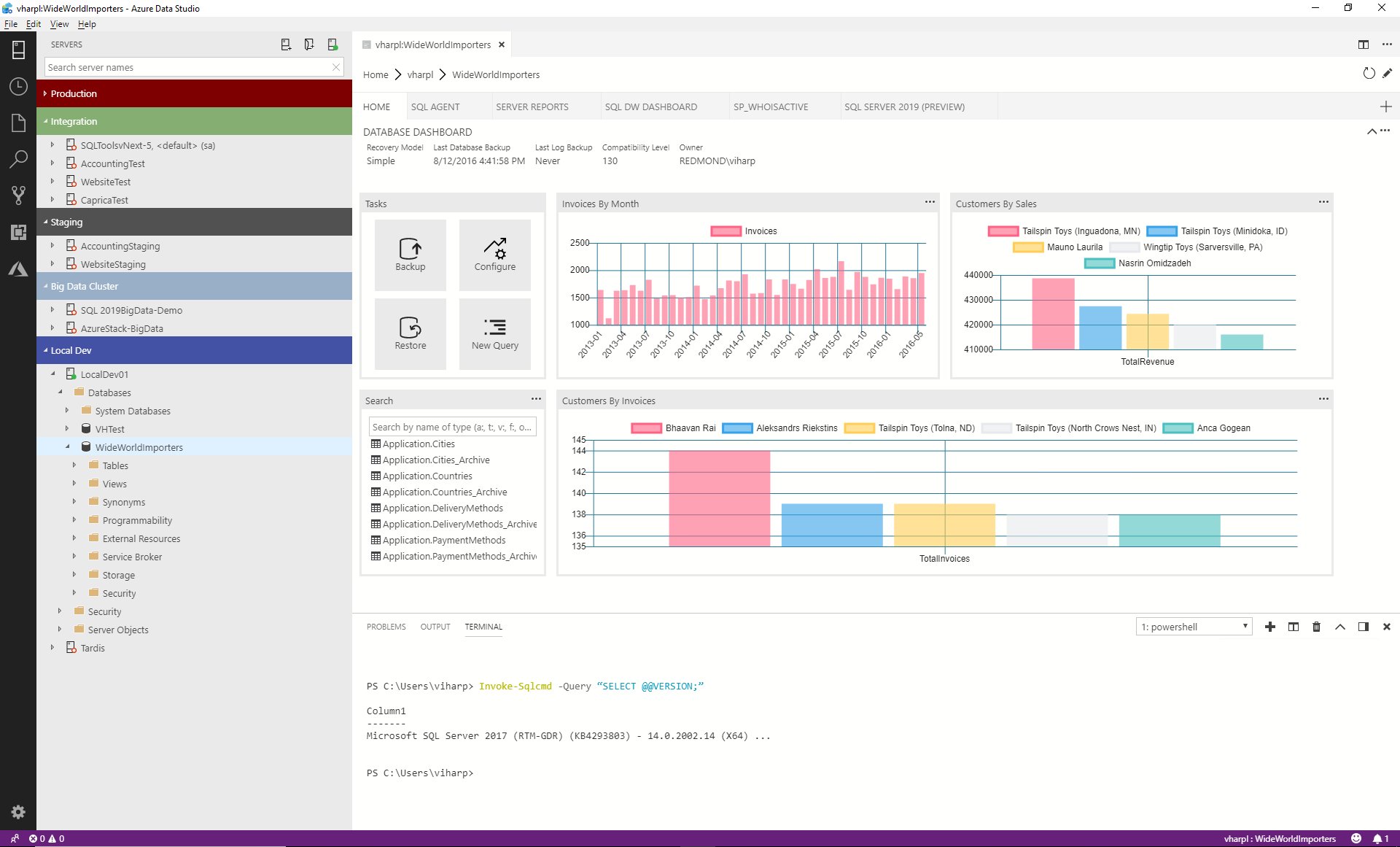Screen dimensions: 1400x847
Task: Select the PowerShell terminal dropdown
Action: pyautogui.click(x=1192, y=627)
